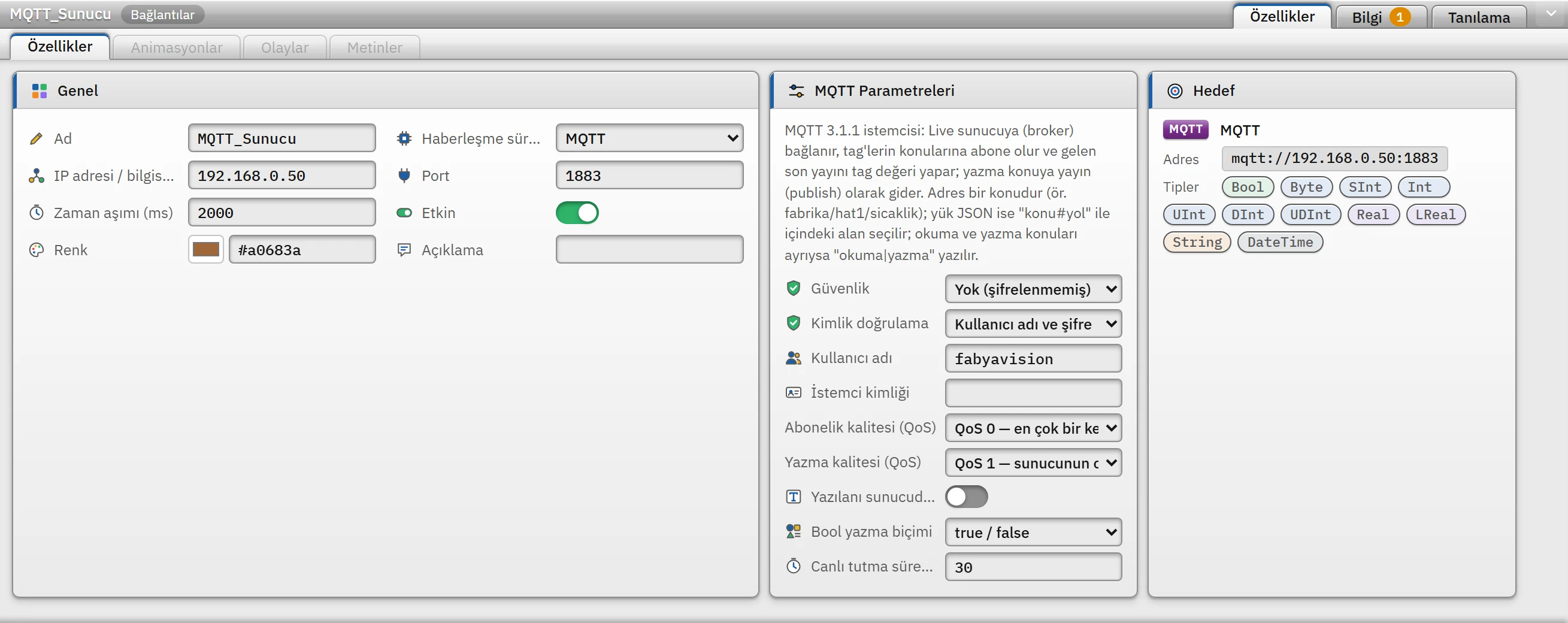The height and width of the screenshot is (623, 1568).
Task: Click the T icon beside Yazılanı sunucuda
Action: coord(793,497)
